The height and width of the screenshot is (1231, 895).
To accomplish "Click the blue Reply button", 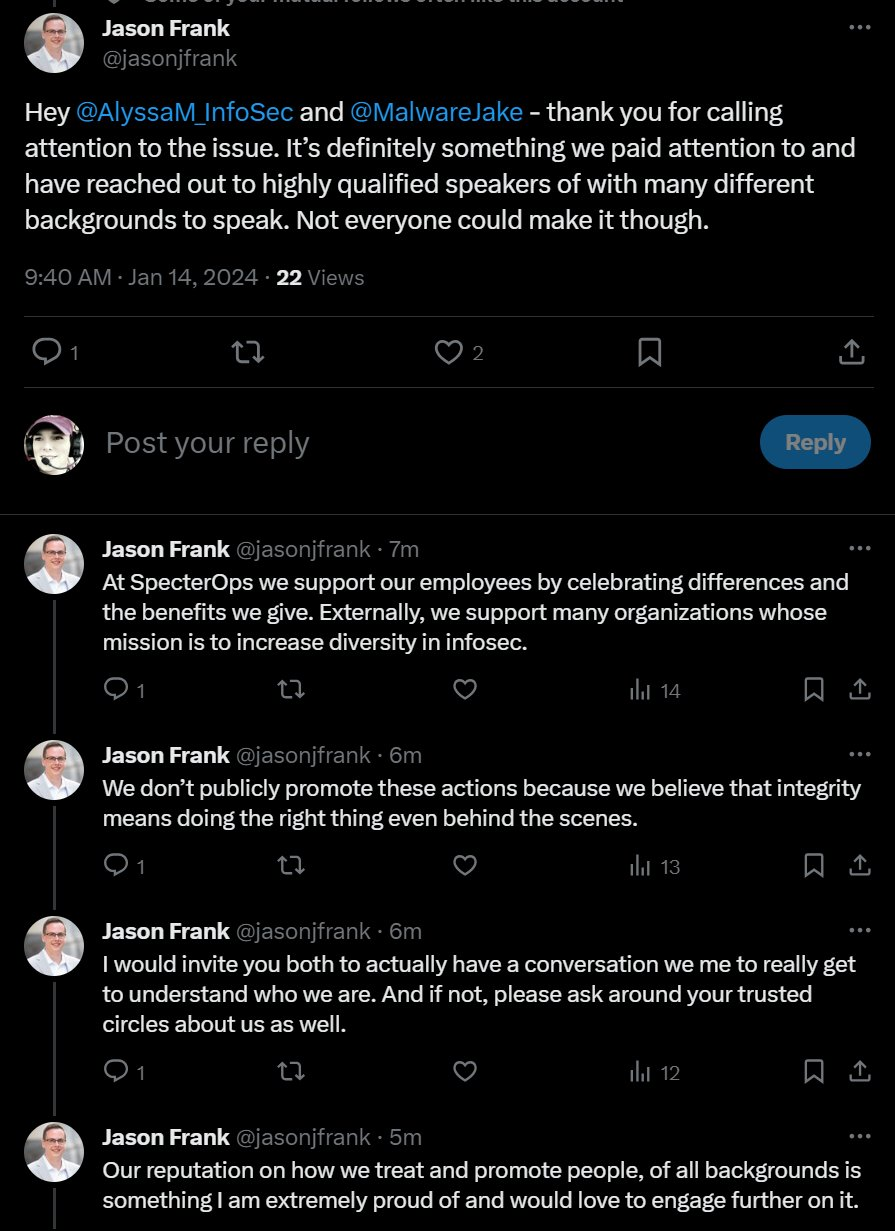I will click(x=815, y=442).
